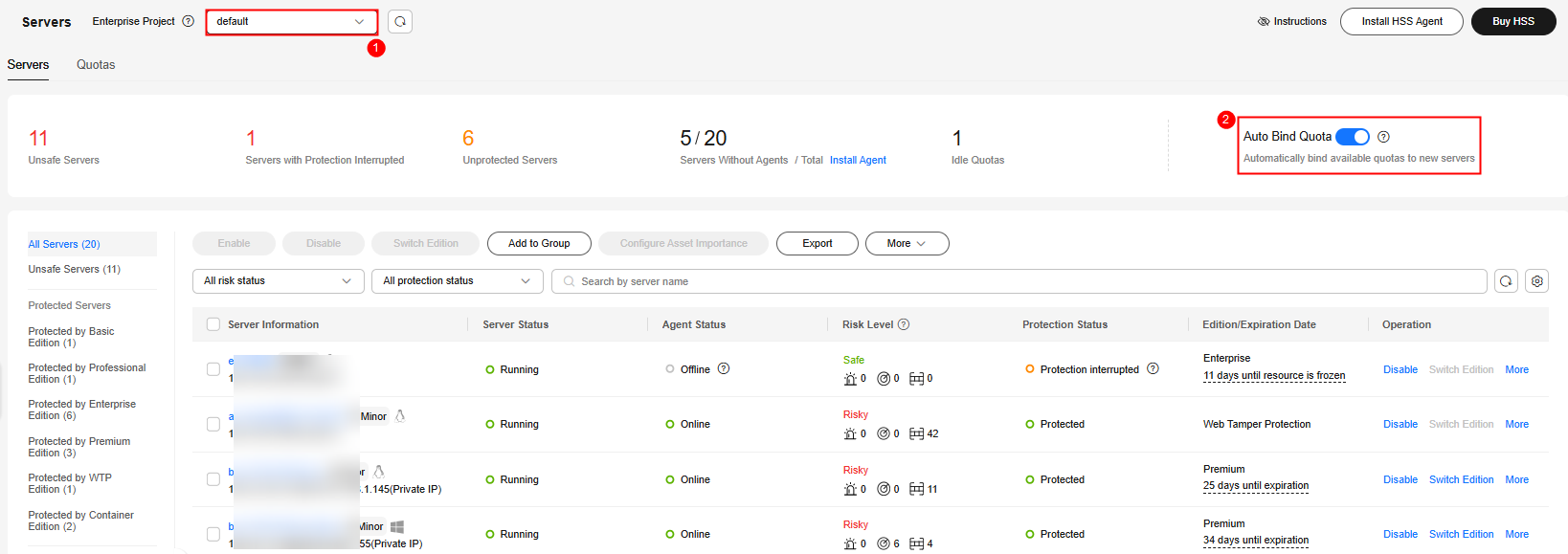
Task: Check the select-all Server Information checkbox
Action: [213, 324]
